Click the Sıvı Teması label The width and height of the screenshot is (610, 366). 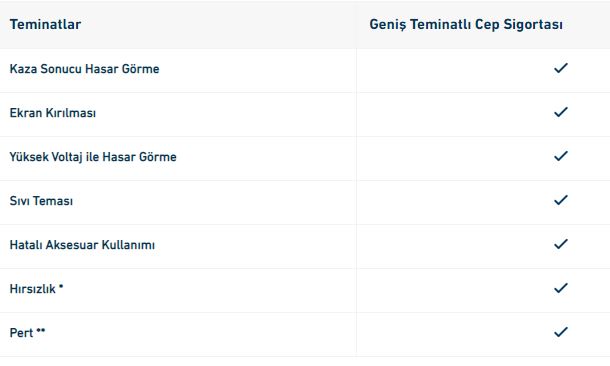click(x=41, y=201)
